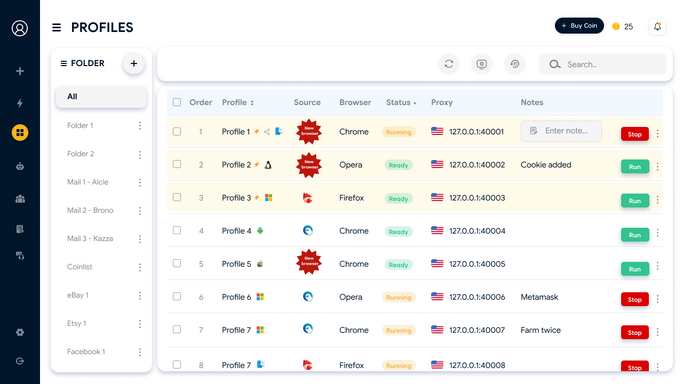
Task: Check the checkbox for Profile 2
Action: (177, 164)
